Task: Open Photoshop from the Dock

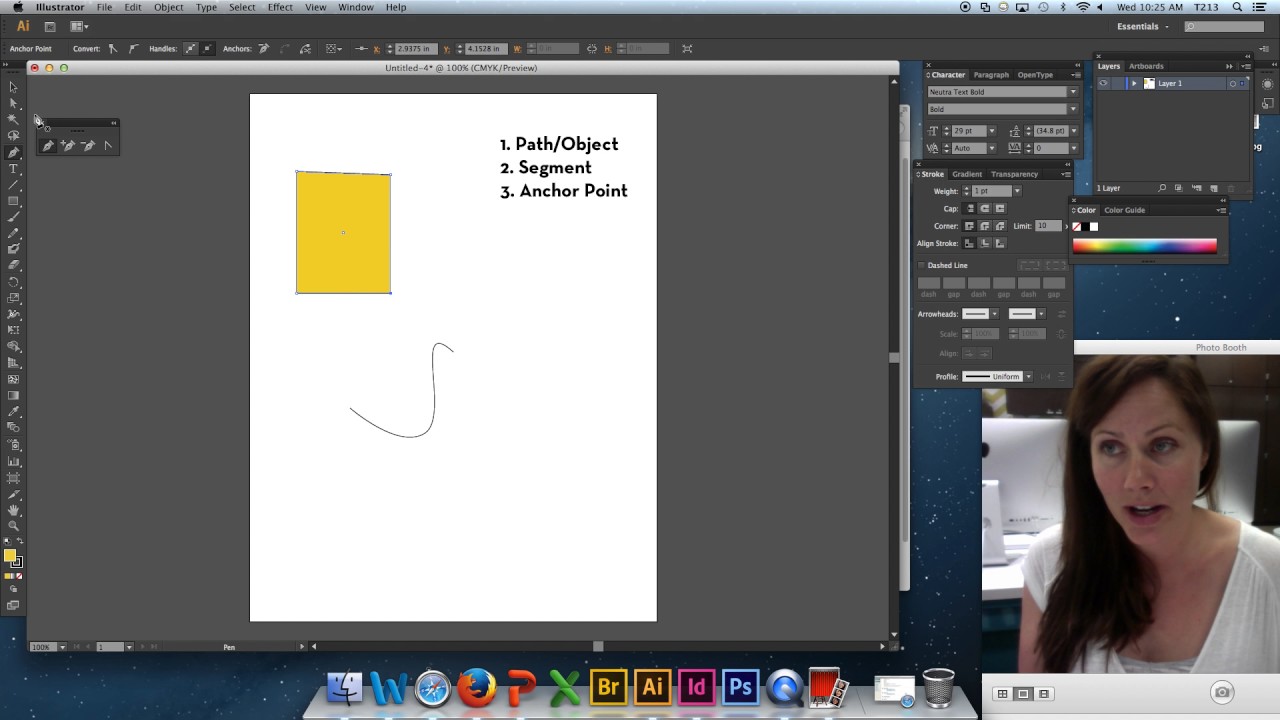Action: [740, 688]
